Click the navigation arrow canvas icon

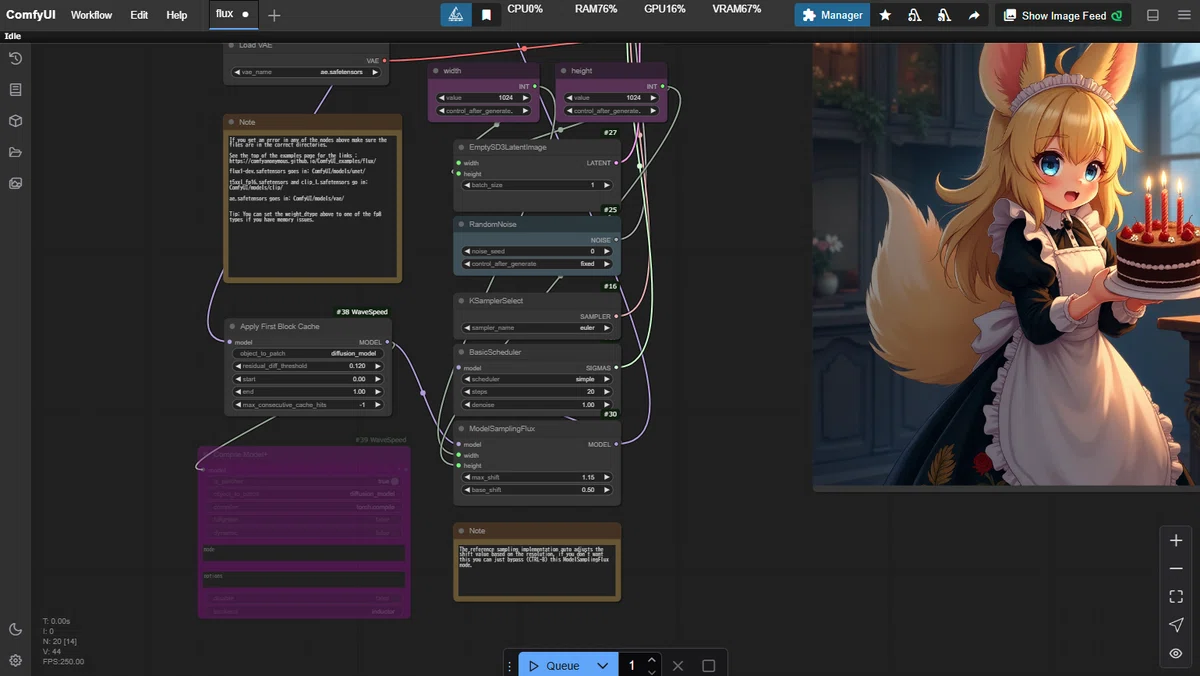pos(1176,625)
